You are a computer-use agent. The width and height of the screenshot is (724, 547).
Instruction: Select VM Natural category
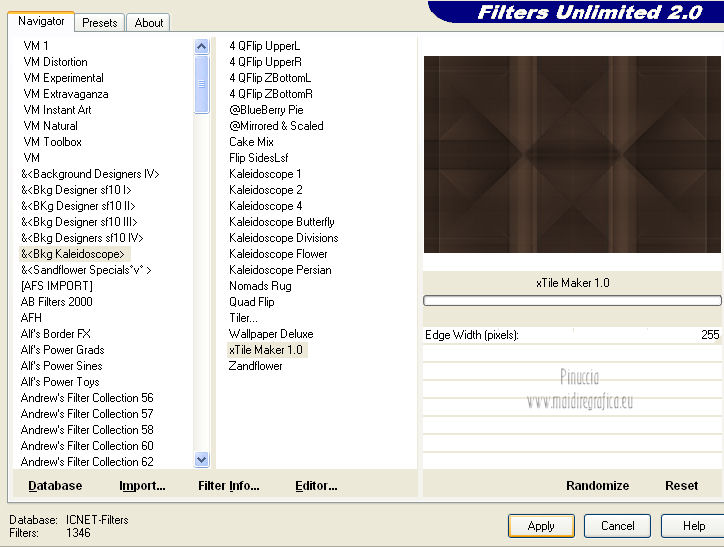point(51,126)
